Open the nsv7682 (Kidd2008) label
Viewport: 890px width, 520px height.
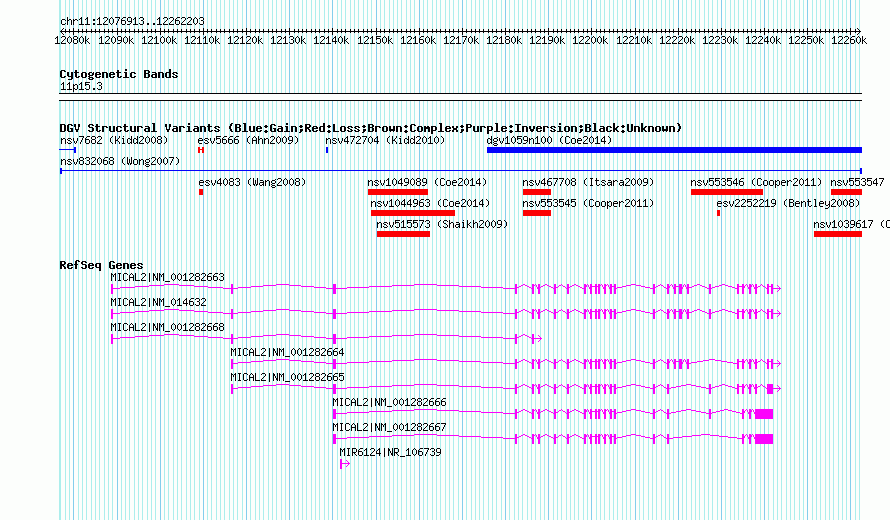[114, 140]
